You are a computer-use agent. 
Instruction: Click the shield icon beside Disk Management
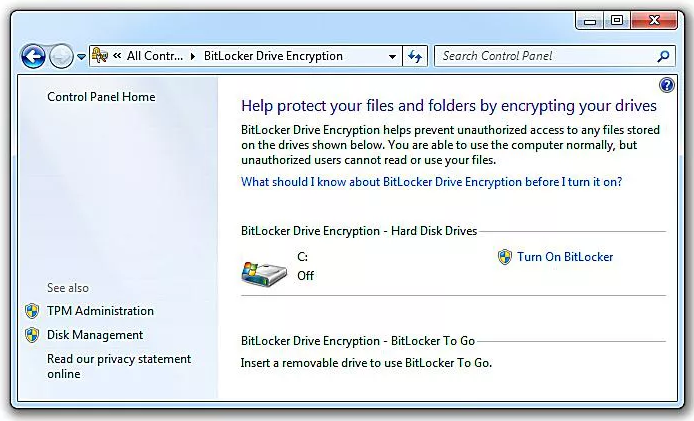(x=32, y=335)
